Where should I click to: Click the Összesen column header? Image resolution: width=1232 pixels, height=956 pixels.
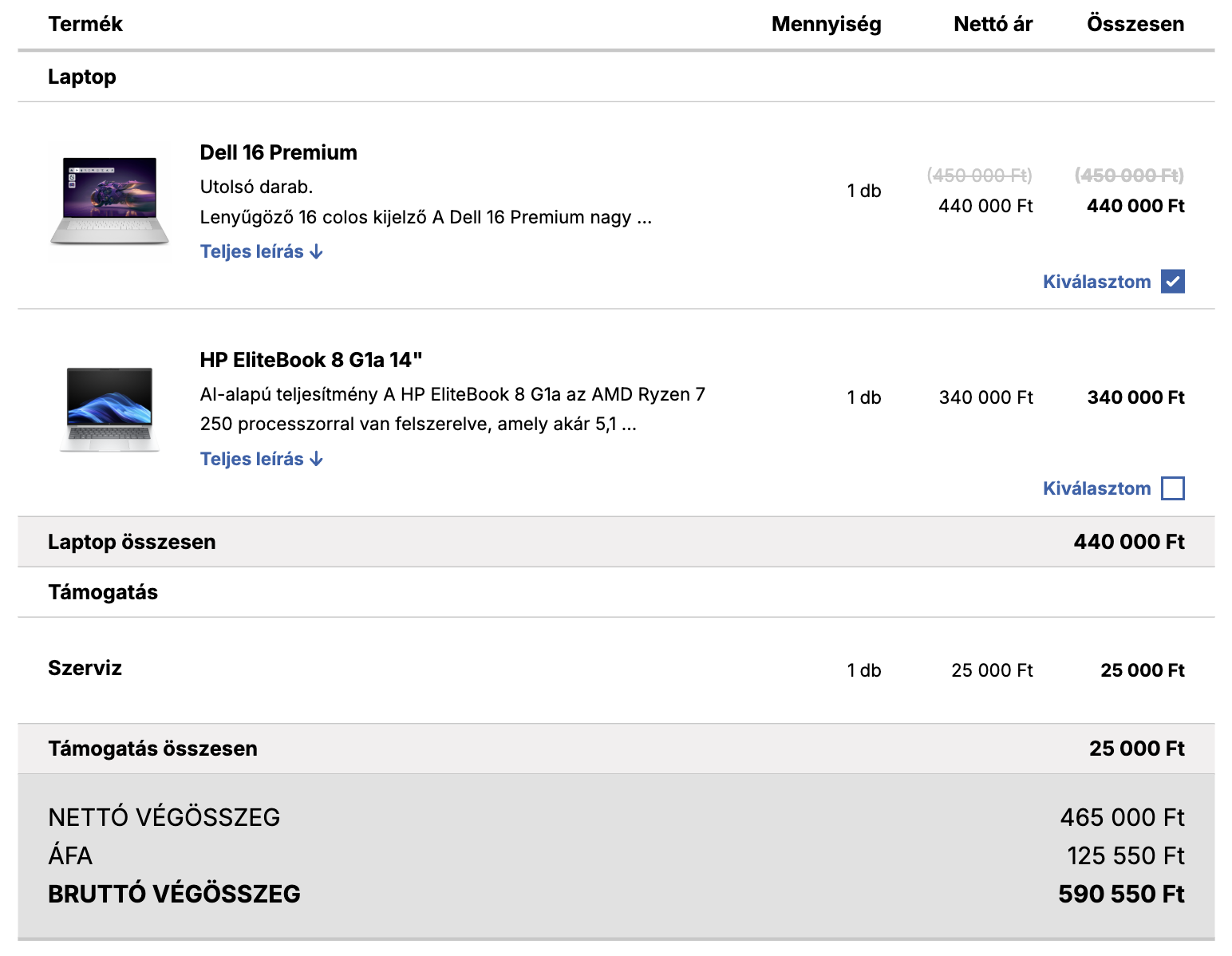(1135, 24)
